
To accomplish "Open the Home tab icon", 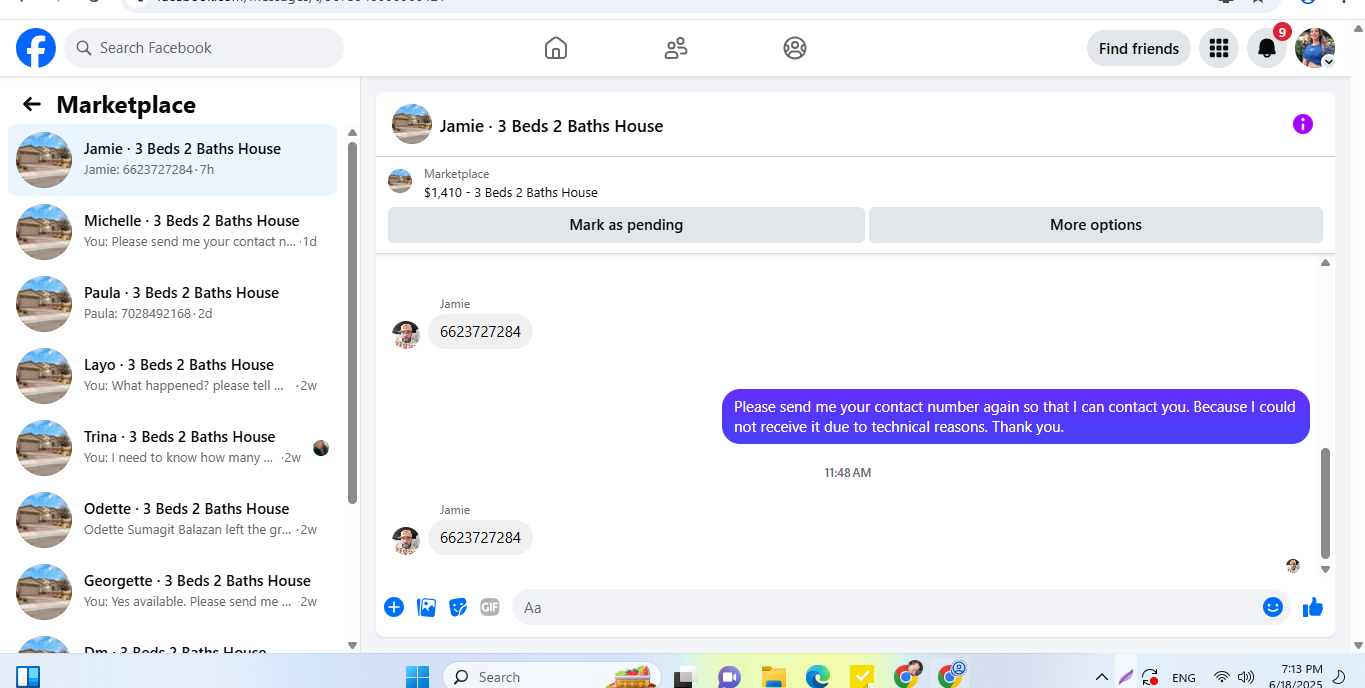I will pos(556,48).
